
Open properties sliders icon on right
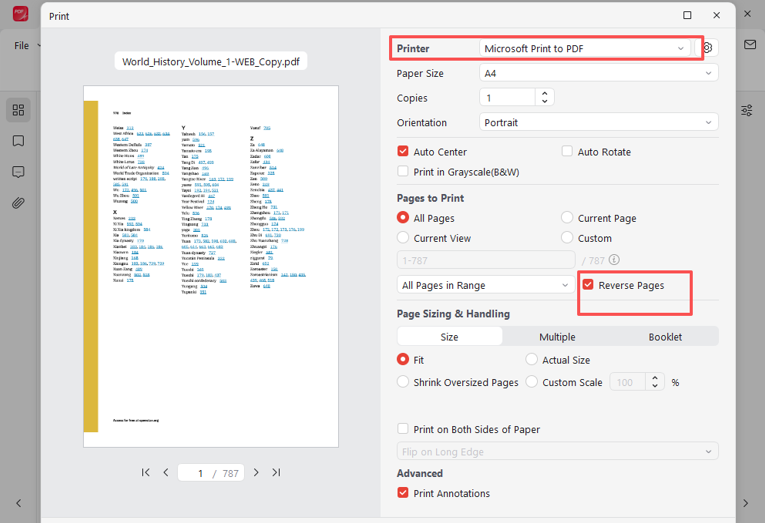746,110
